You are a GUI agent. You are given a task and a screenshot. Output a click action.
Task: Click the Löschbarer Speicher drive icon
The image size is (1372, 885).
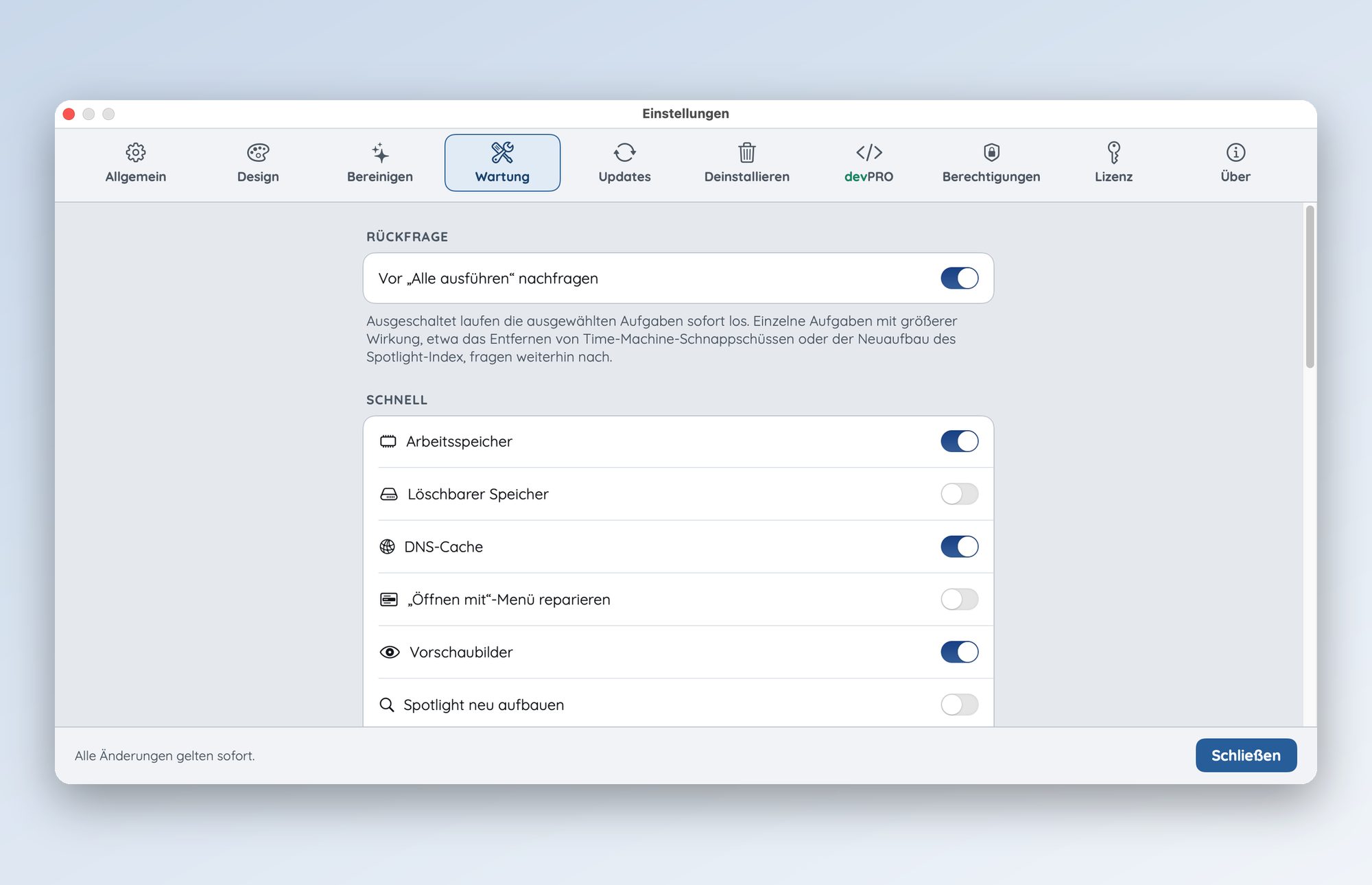pos(389,494)
